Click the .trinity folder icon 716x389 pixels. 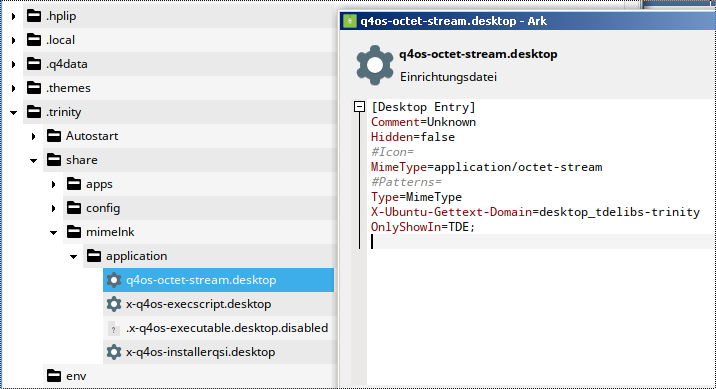34,112
